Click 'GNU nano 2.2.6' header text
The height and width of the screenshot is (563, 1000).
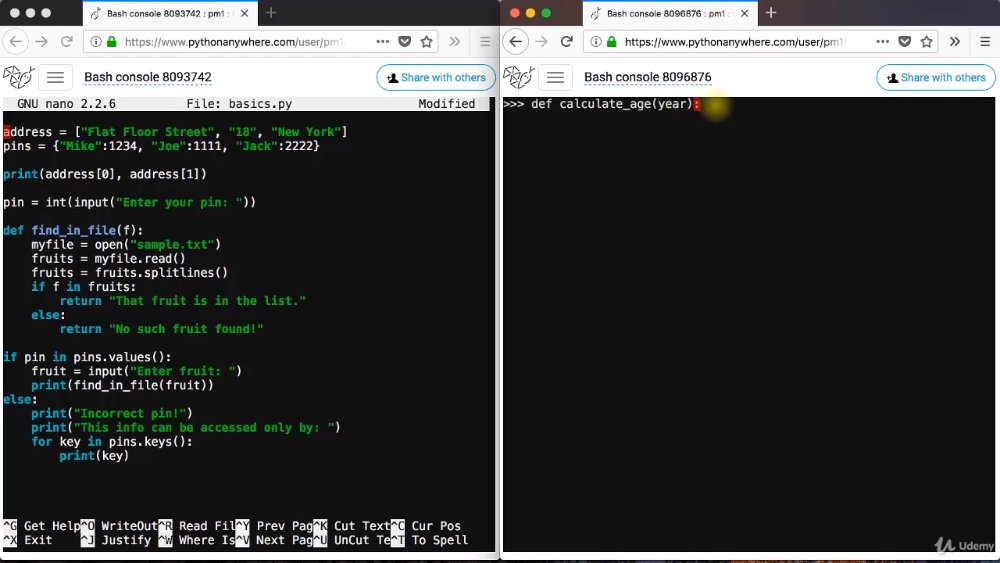[66, 104]
